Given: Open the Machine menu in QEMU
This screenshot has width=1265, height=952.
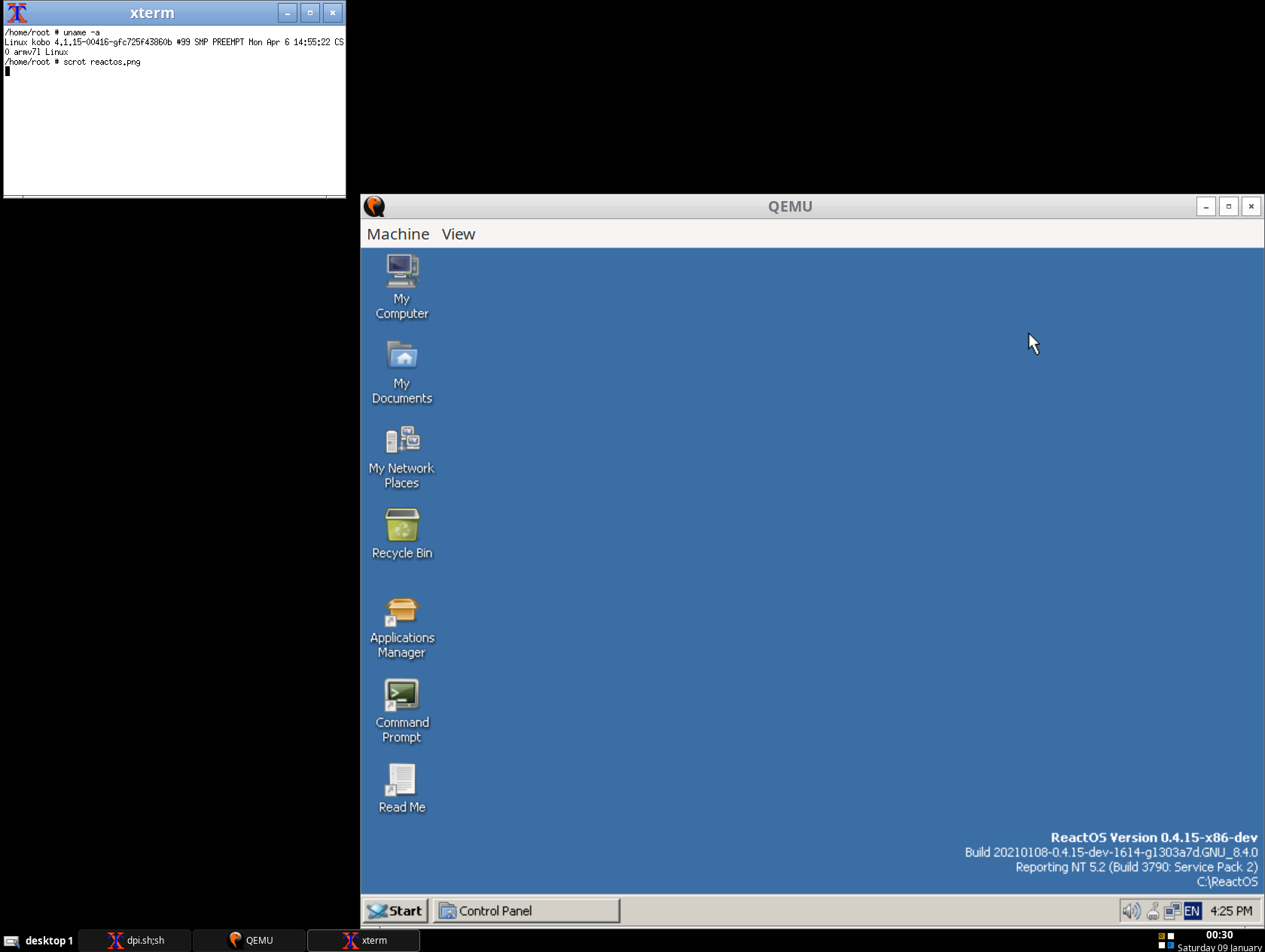Looking at the screenshot, I should [398, 234].
